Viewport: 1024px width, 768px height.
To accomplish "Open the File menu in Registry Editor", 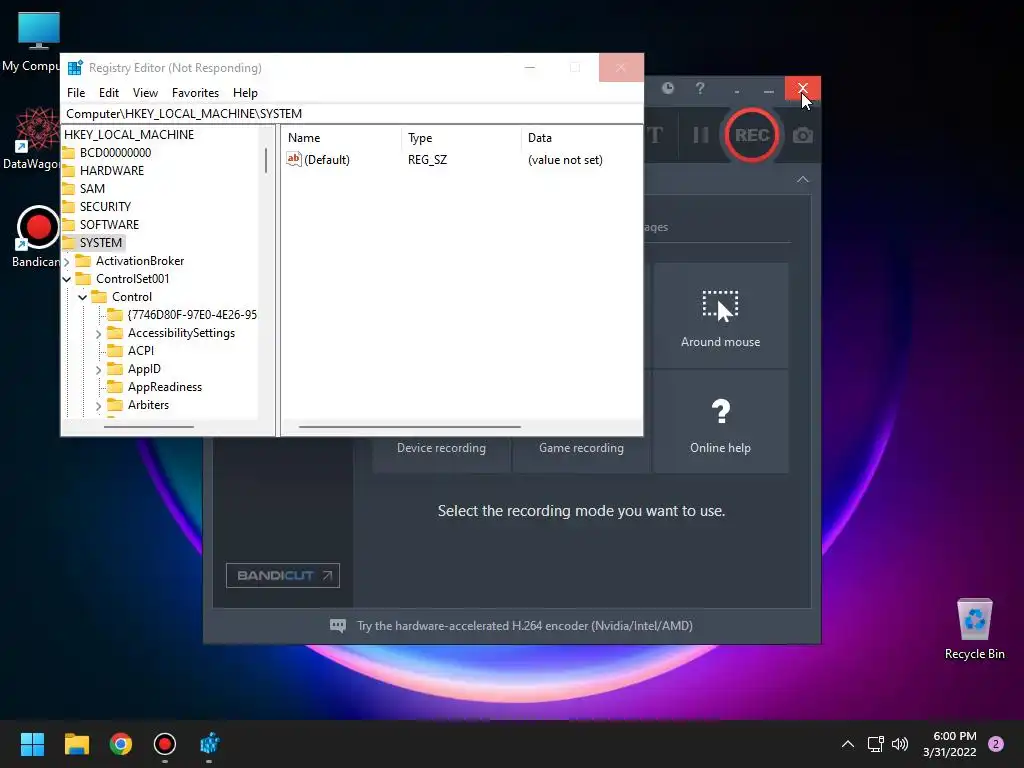I will tap(76, 93).
